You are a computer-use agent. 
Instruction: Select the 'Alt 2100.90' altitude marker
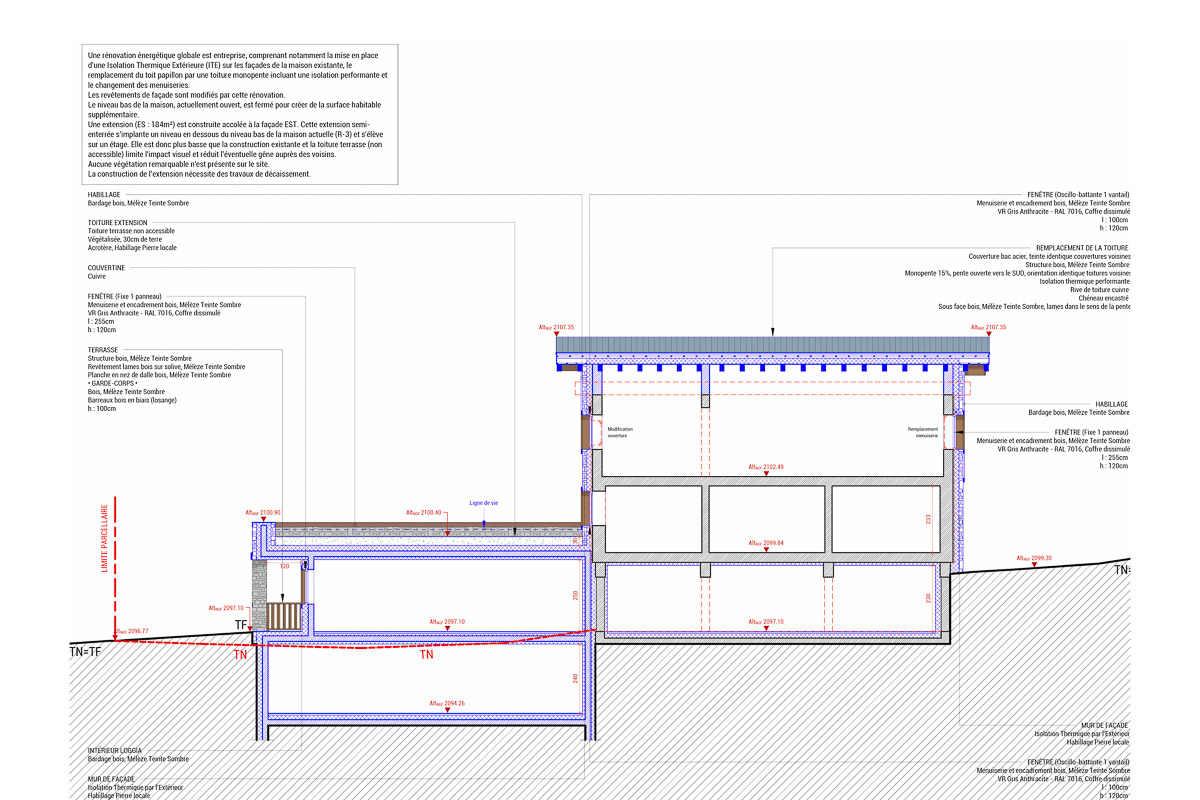[263, 513]
